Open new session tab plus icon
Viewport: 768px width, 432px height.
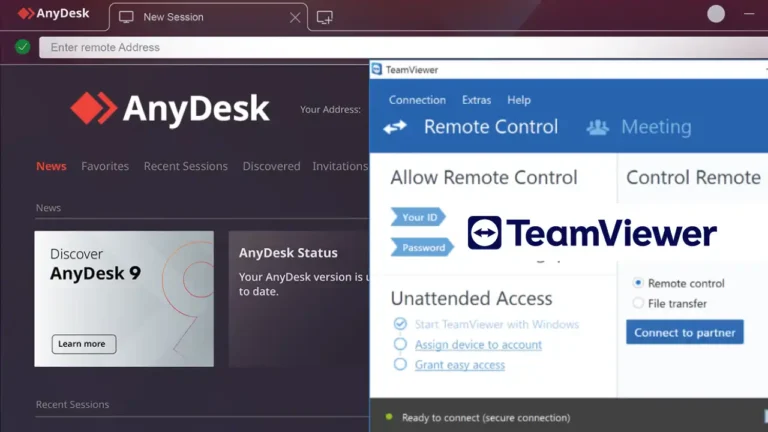324,18
